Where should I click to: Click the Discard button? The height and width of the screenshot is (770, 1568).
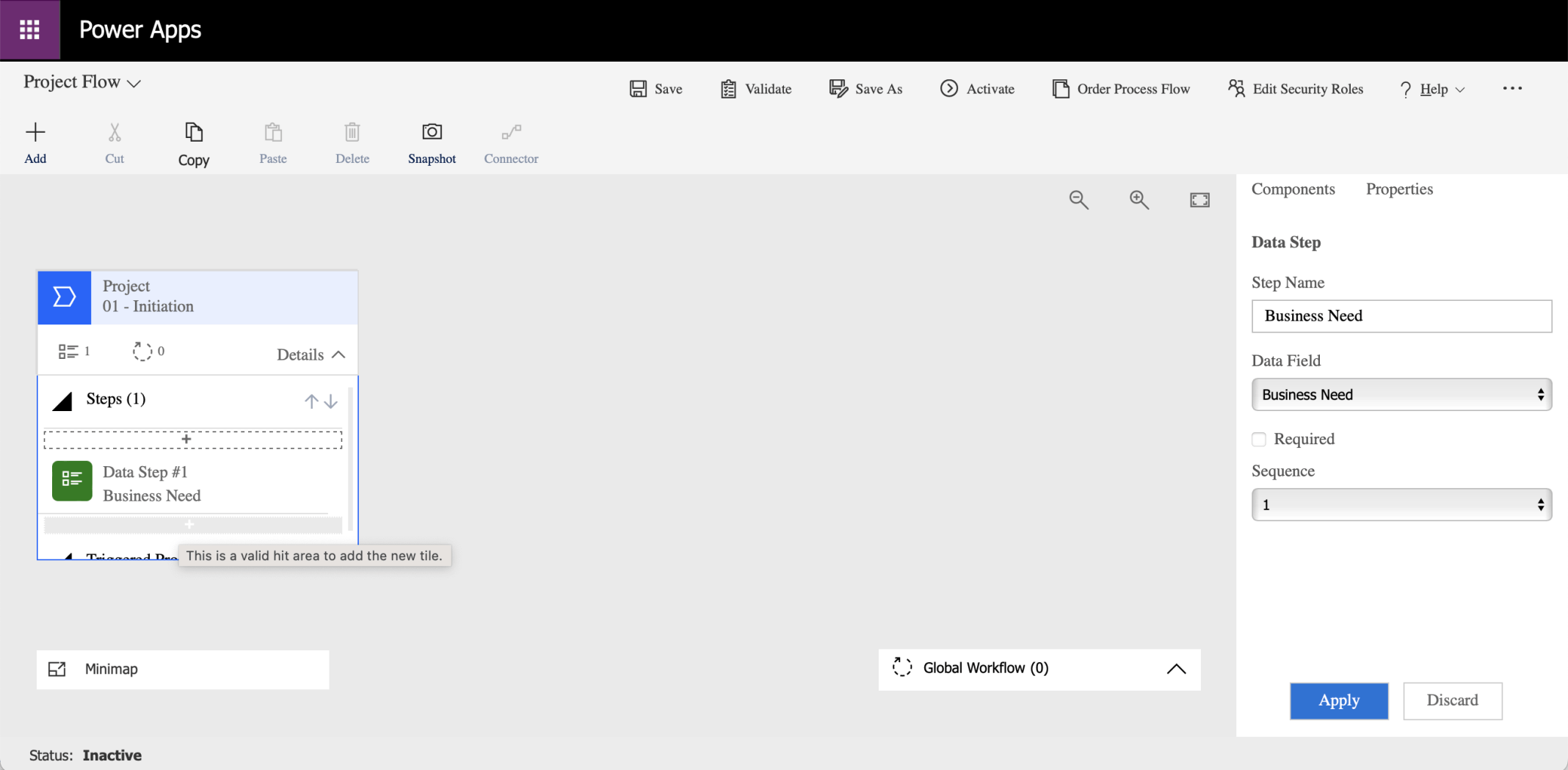pos(1452,700)
